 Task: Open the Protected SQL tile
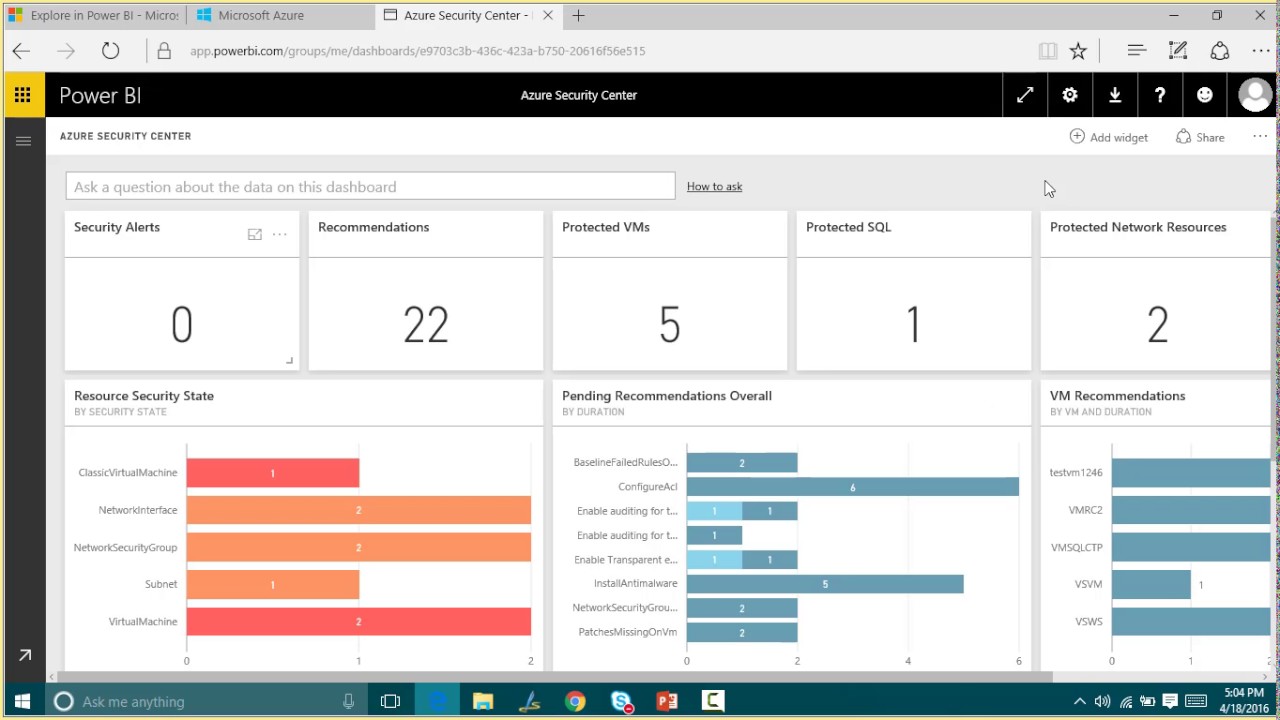(x=914, y=290)
